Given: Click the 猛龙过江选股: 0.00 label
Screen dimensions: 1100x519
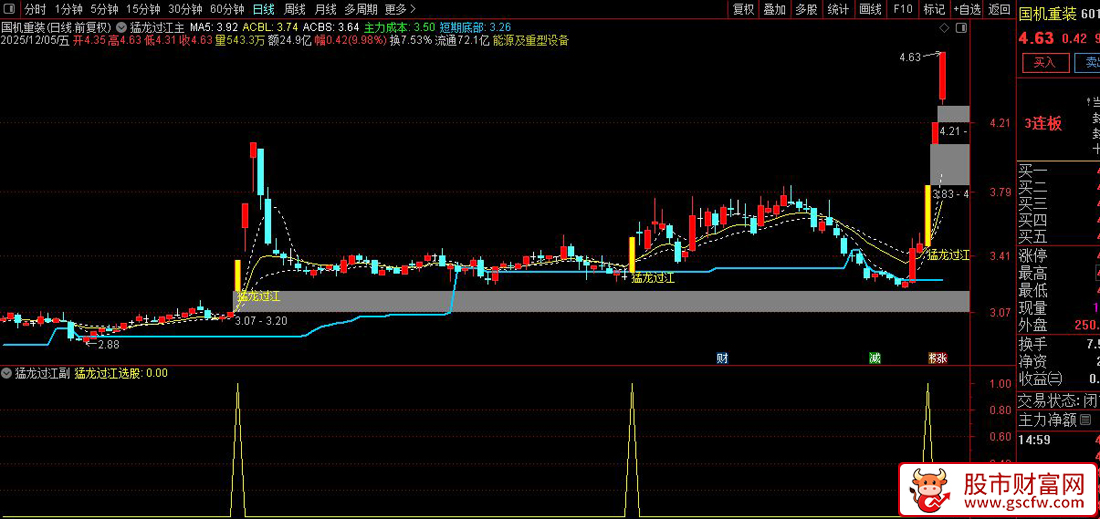Looking at the screenshot, I should click(121, 373).
